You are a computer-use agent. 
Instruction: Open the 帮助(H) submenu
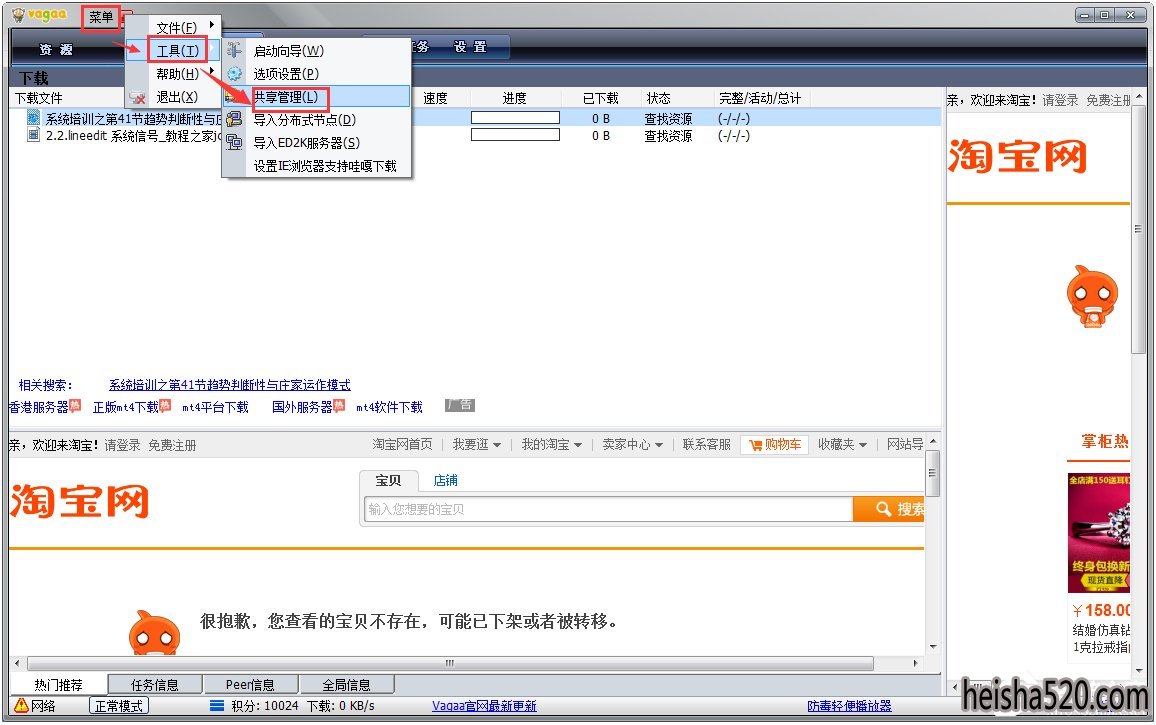coord(177,74)
